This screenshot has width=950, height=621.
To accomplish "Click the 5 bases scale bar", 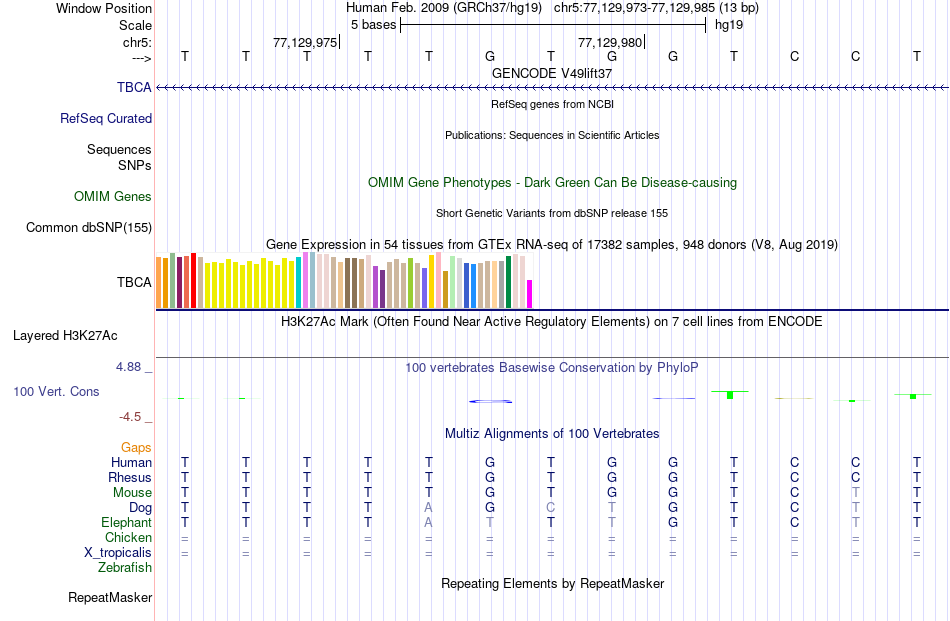I will coord(553,25).
